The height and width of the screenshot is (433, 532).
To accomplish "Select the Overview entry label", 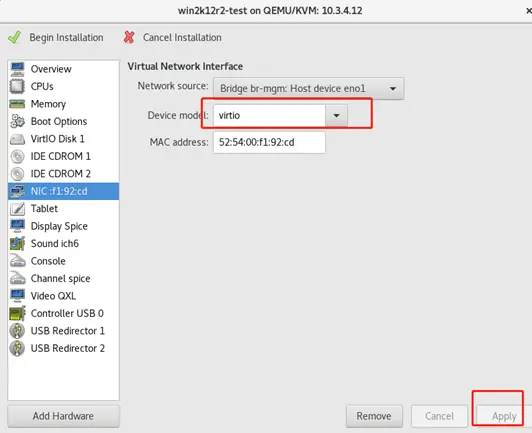I will point(51,69).
